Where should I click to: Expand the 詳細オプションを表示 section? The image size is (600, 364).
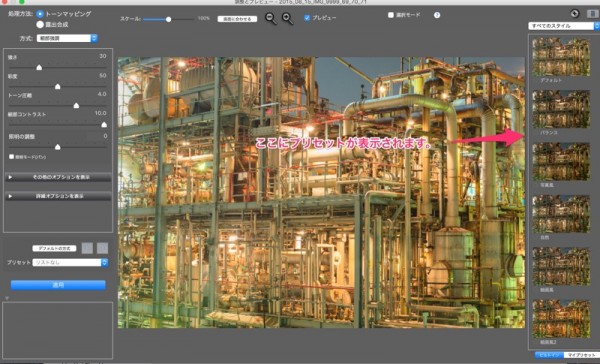click(x=58, y=196)
